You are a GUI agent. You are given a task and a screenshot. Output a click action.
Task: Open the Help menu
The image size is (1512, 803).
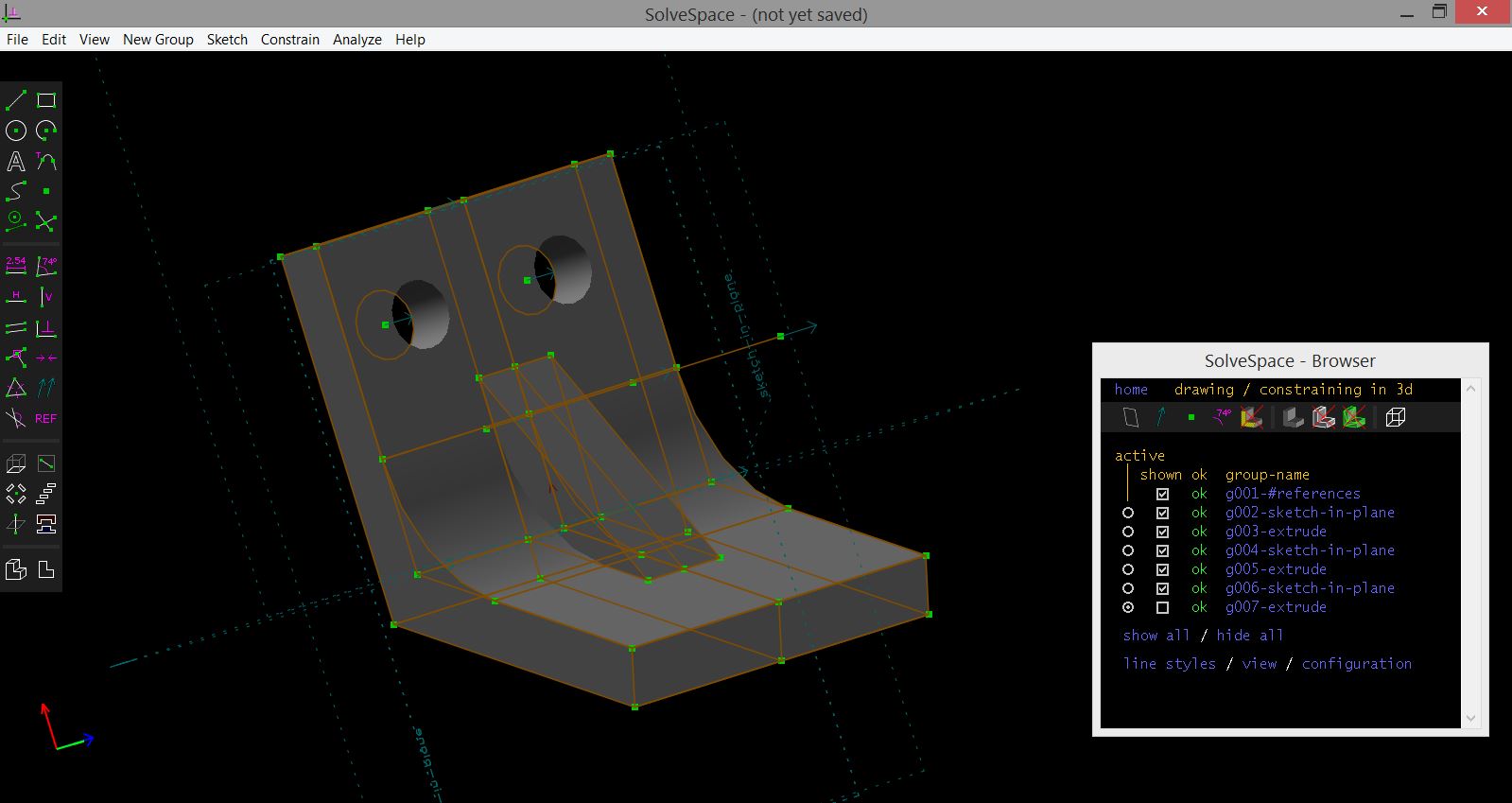410,40
